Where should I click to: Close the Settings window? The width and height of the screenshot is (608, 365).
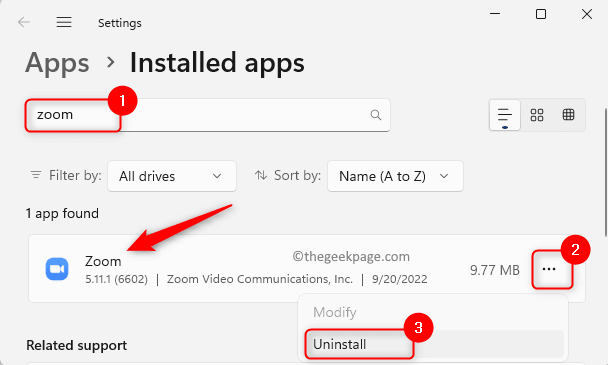[x=587, y=14]
